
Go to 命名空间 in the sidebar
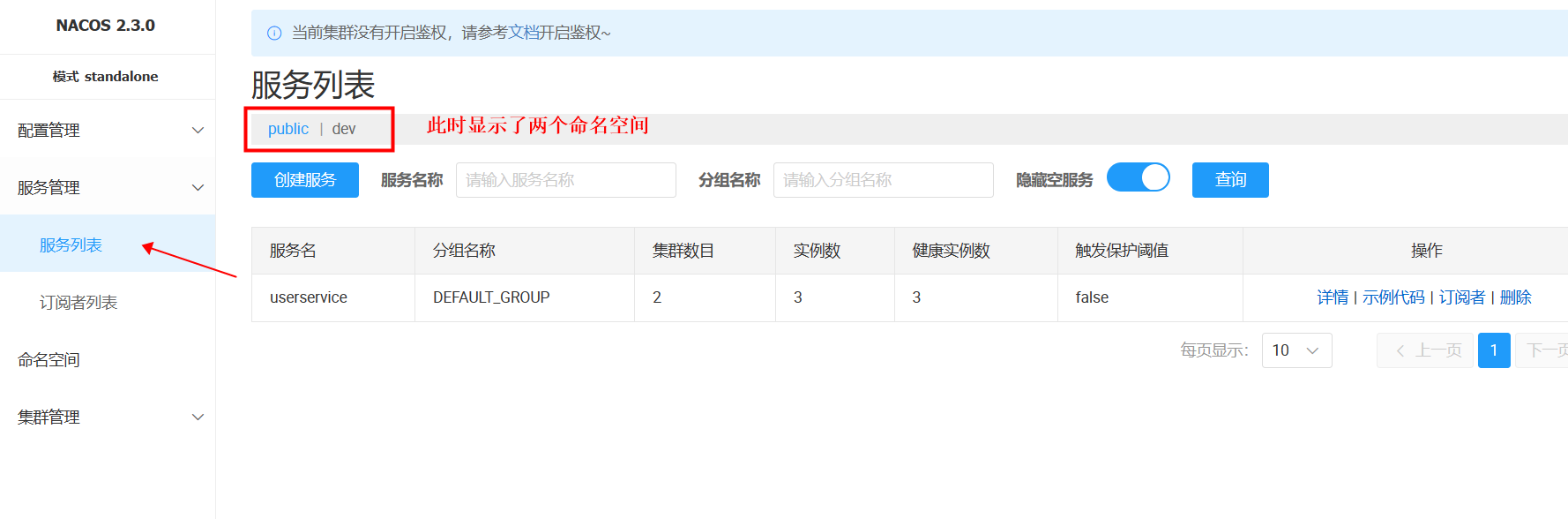pyautogui.click(x=49, y=360)
